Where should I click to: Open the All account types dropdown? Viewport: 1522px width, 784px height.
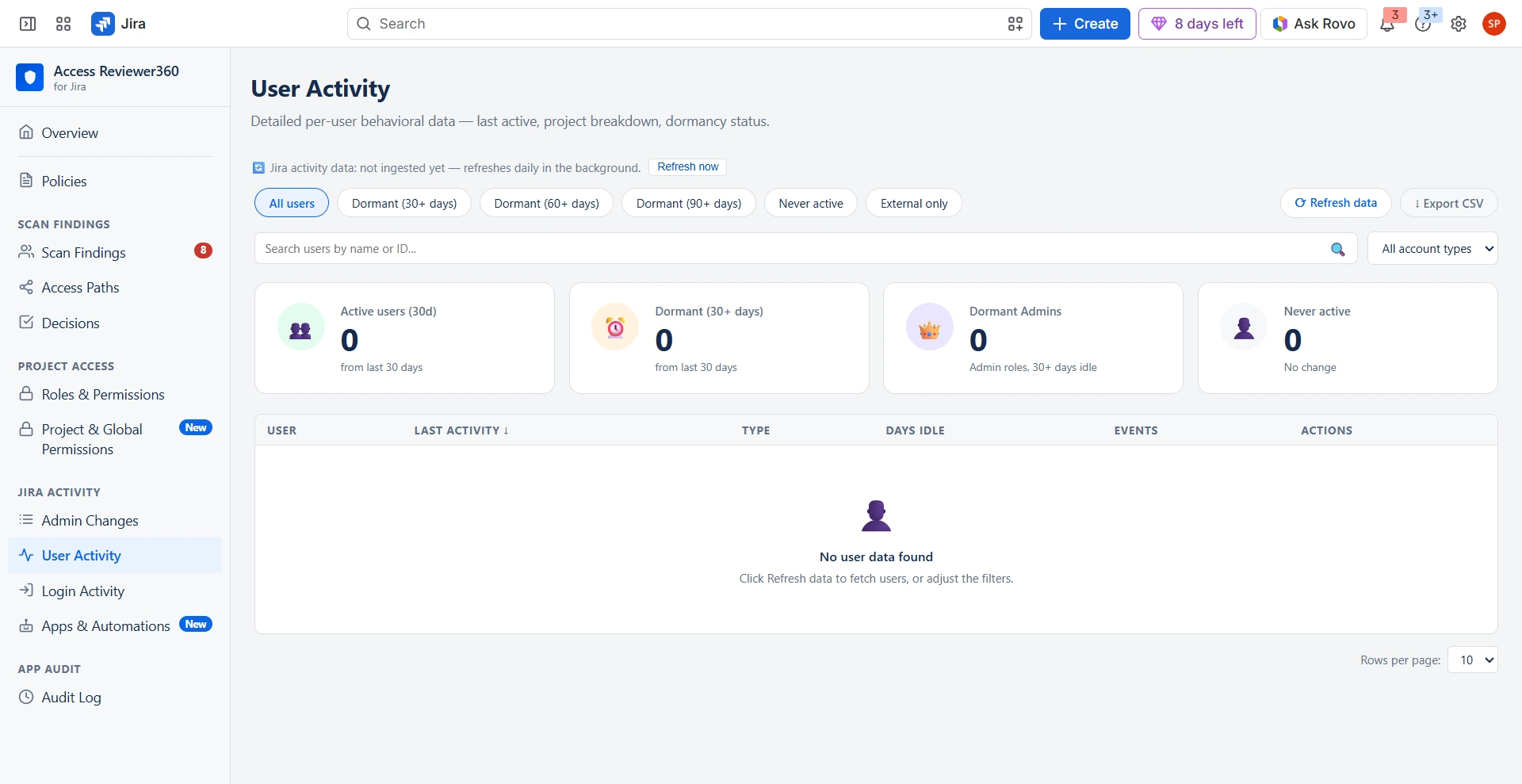pos(1432,249)
